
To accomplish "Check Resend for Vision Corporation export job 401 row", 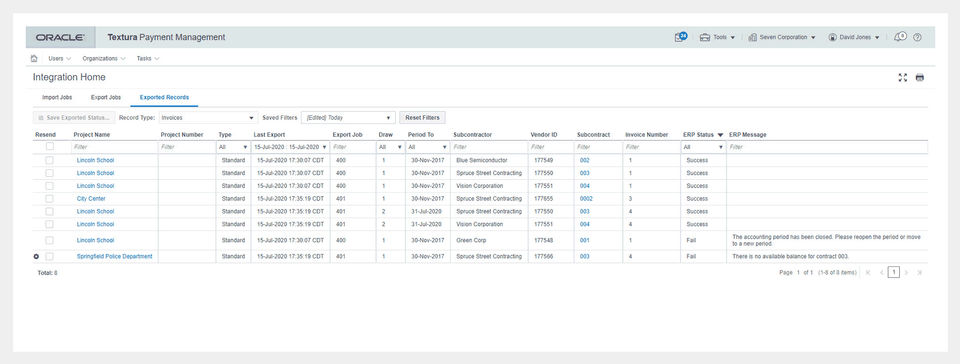I will (50, 225).
